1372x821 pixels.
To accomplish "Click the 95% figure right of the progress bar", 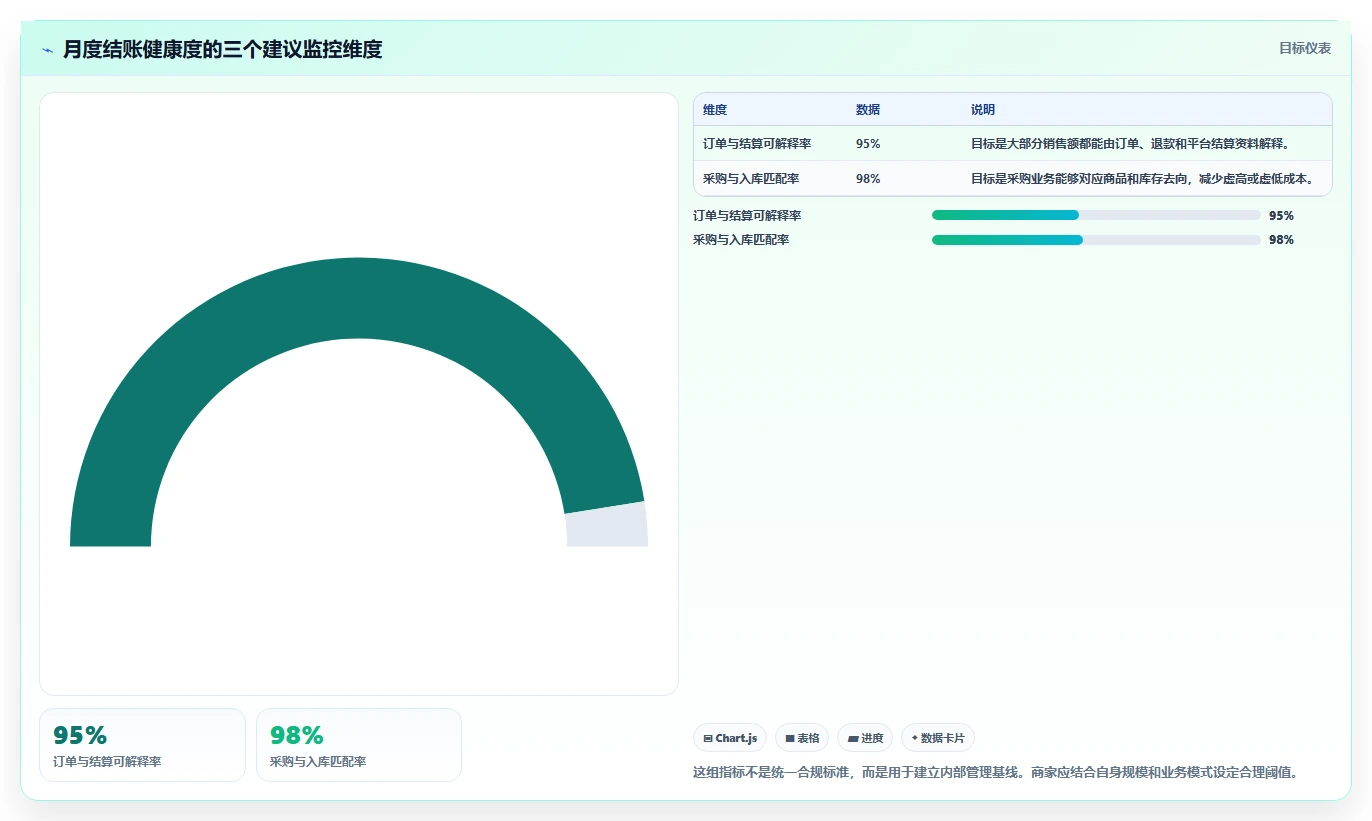I will [1281, 216].
